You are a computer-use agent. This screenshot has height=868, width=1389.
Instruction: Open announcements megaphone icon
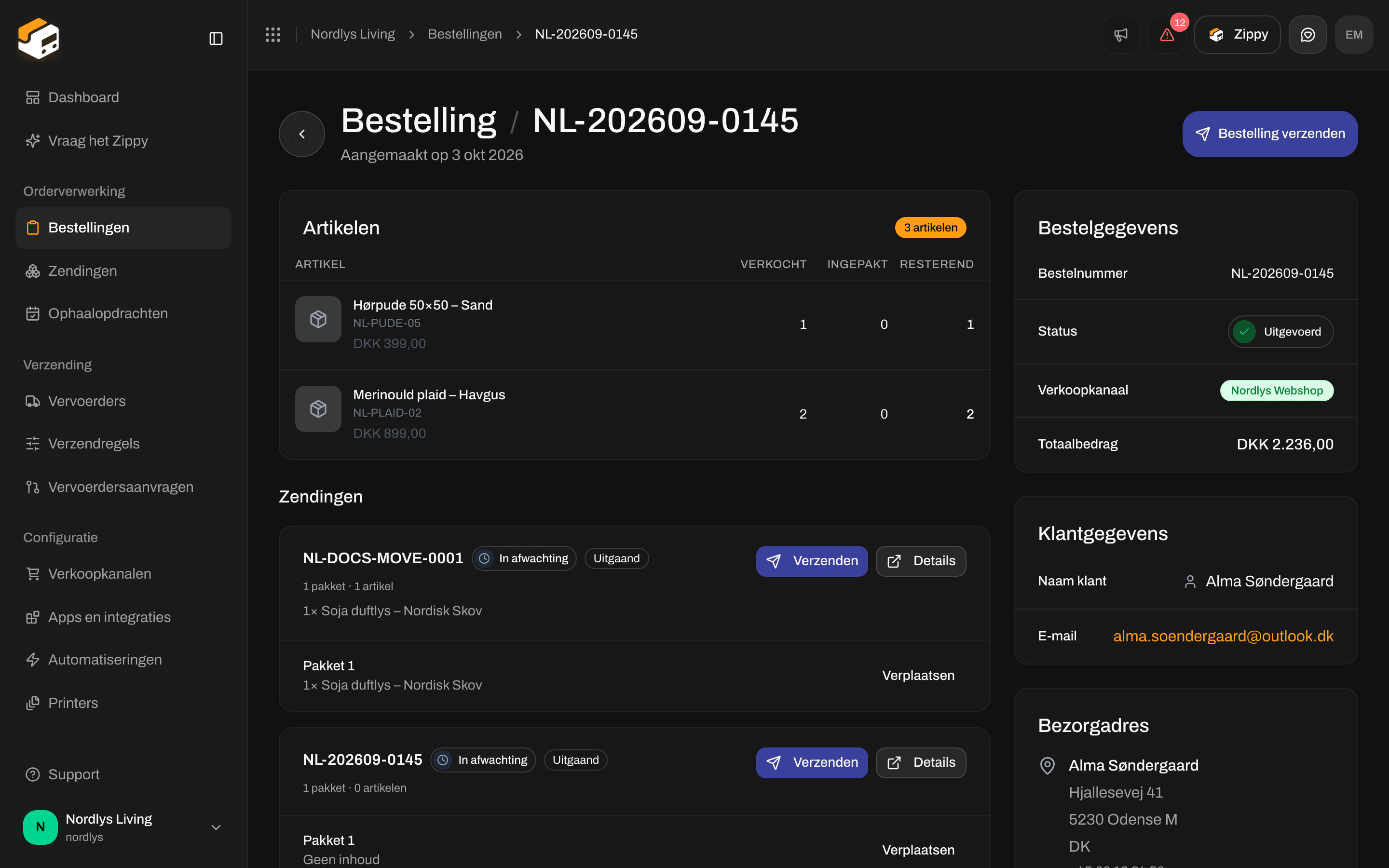[1120, 34]
